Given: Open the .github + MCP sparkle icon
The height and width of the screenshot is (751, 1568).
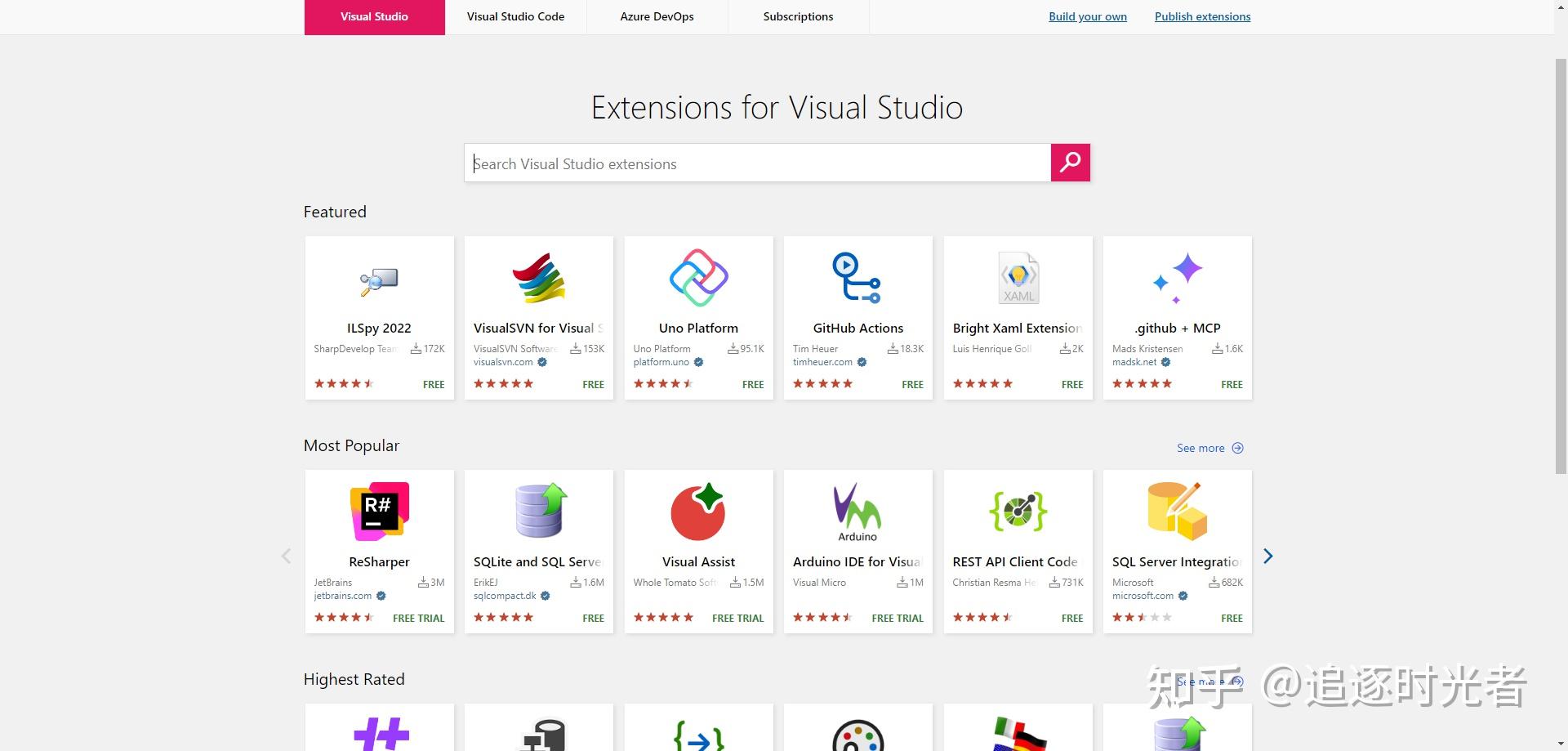Looking at the screenshot, I should (1177, 278).
